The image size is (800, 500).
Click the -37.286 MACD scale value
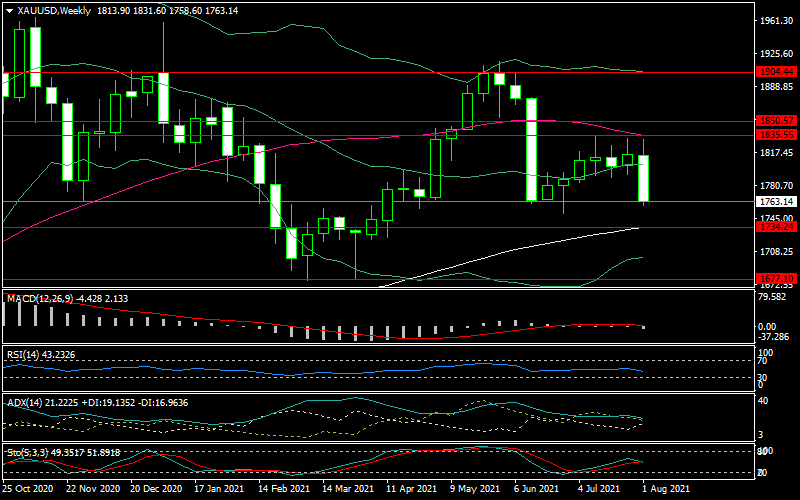pyautogui.click(x=774, y=337)
